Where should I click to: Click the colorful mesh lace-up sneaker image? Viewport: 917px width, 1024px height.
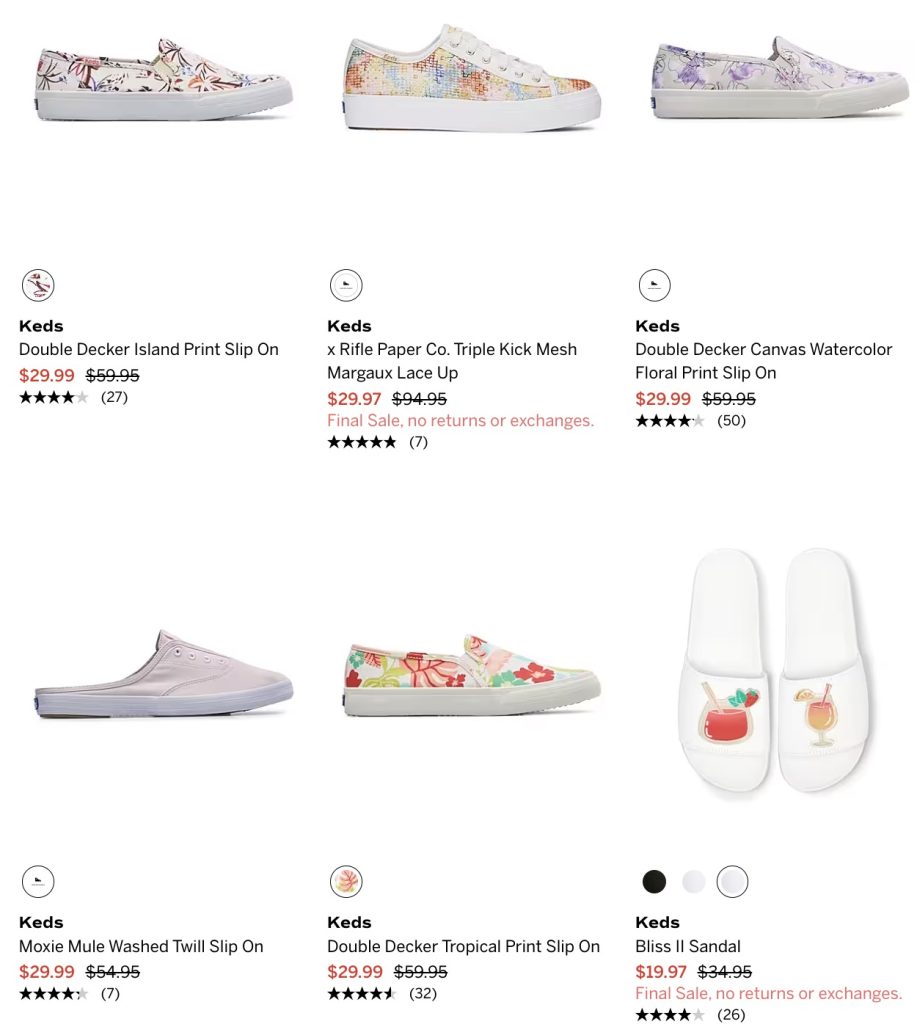point(472,78)
